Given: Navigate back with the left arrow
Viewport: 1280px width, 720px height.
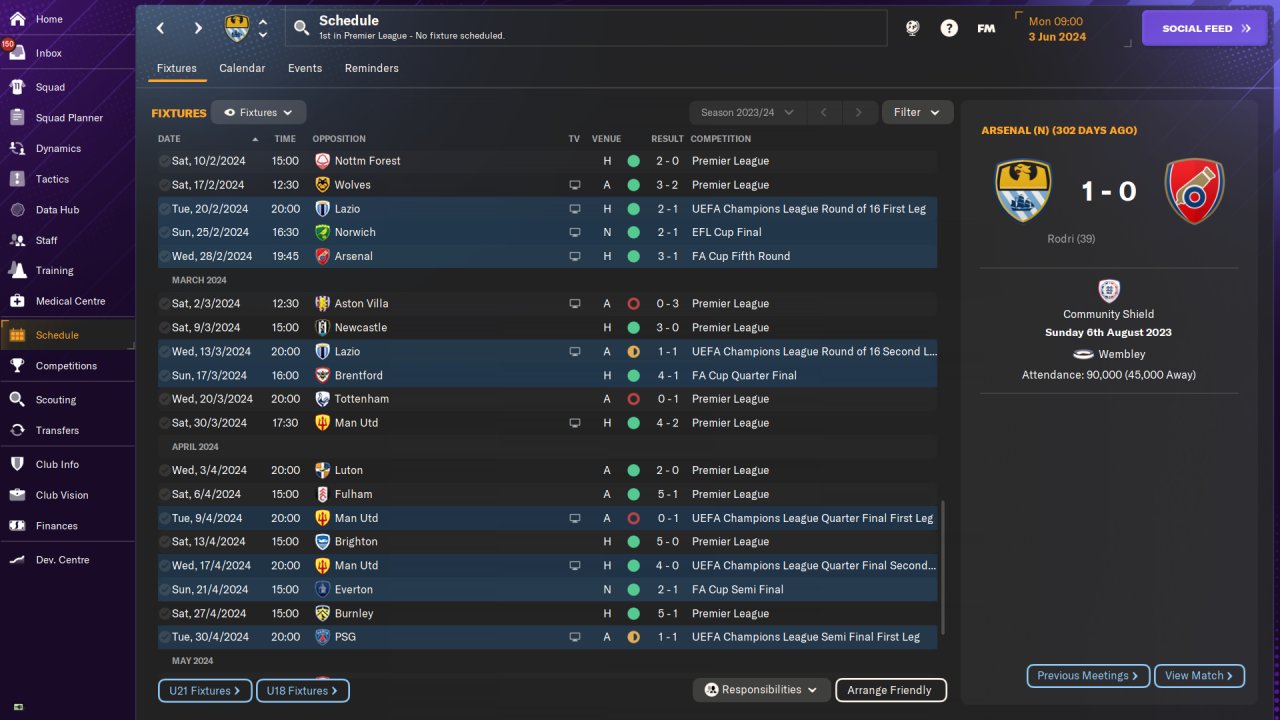Looking at the screenshot, I should click(x=160, y=28).
